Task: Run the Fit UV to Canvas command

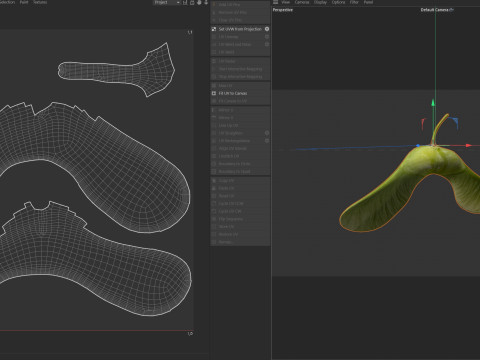Action: 233,93
